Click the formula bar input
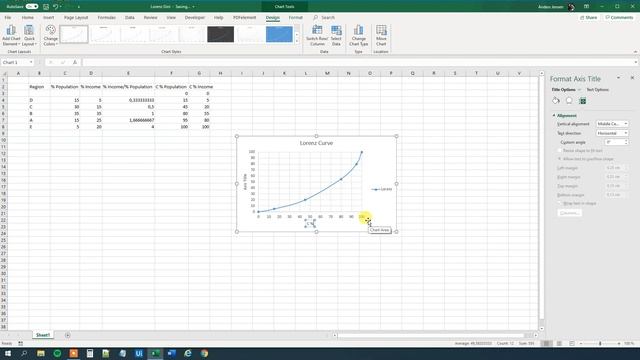 (x=359, y=62)
